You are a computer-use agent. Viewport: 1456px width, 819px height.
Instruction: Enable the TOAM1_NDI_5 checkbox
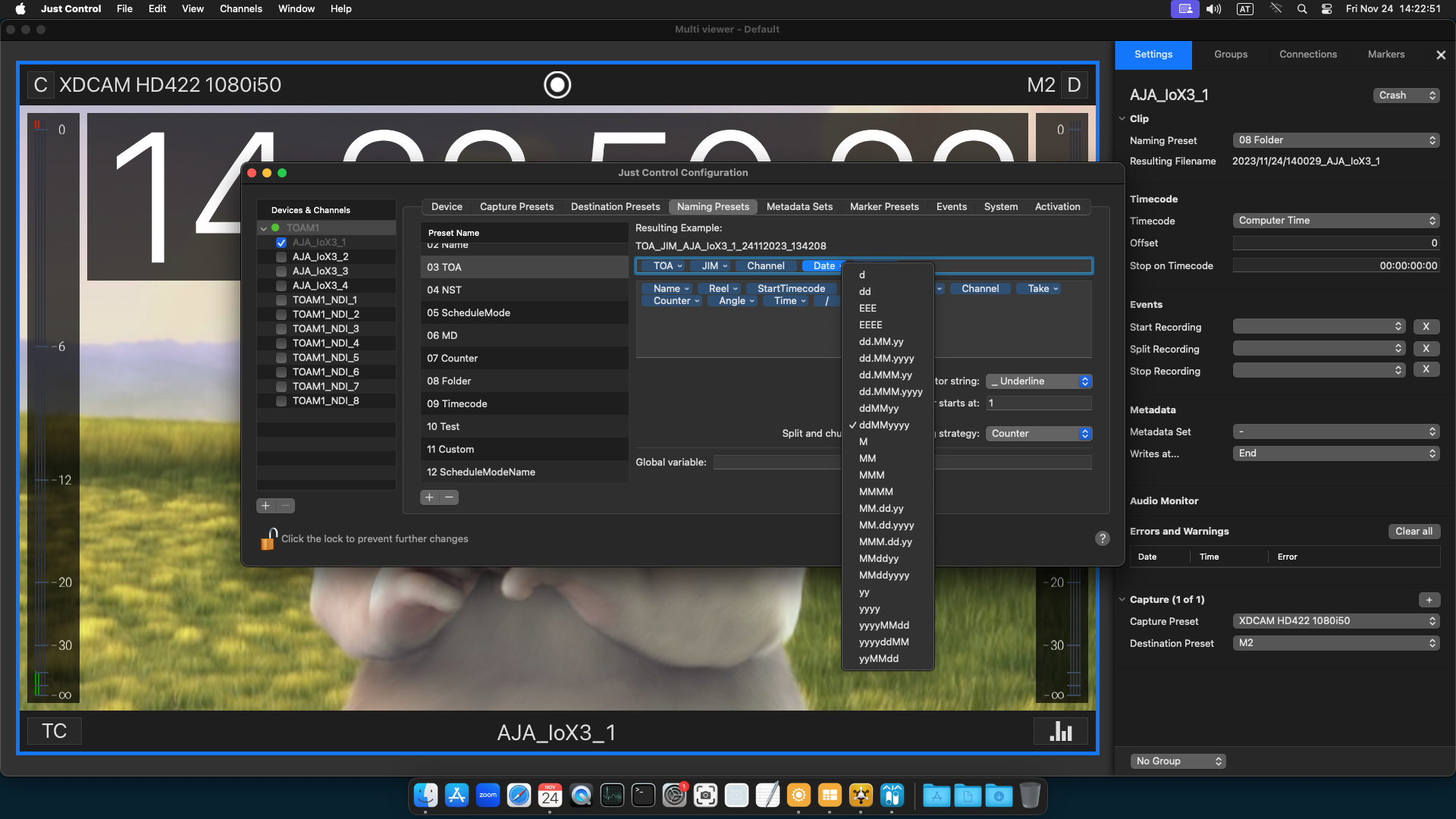(281, 358)
